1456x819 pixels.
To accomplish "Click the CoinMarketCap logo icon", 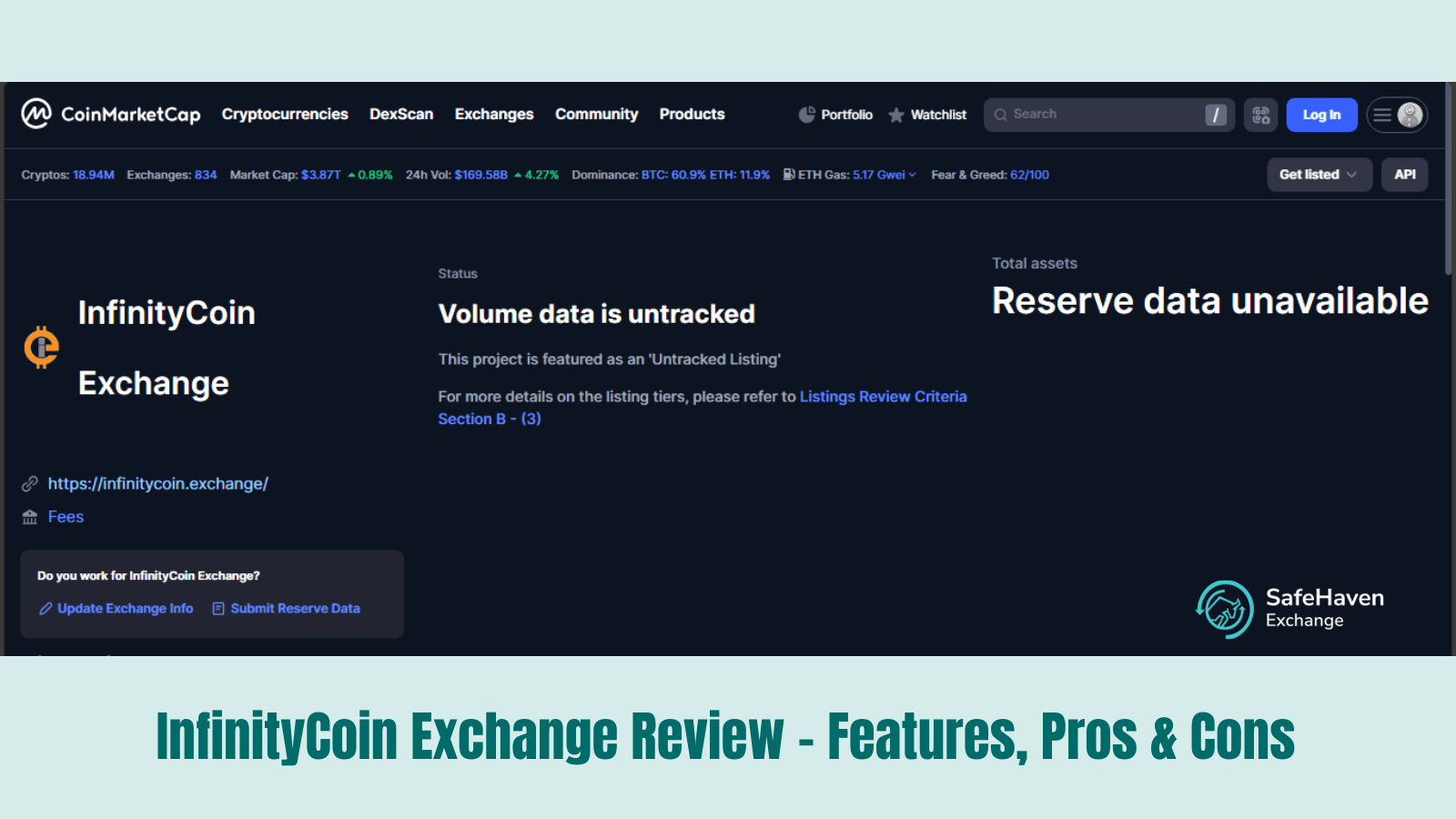I will coord(36,114).
